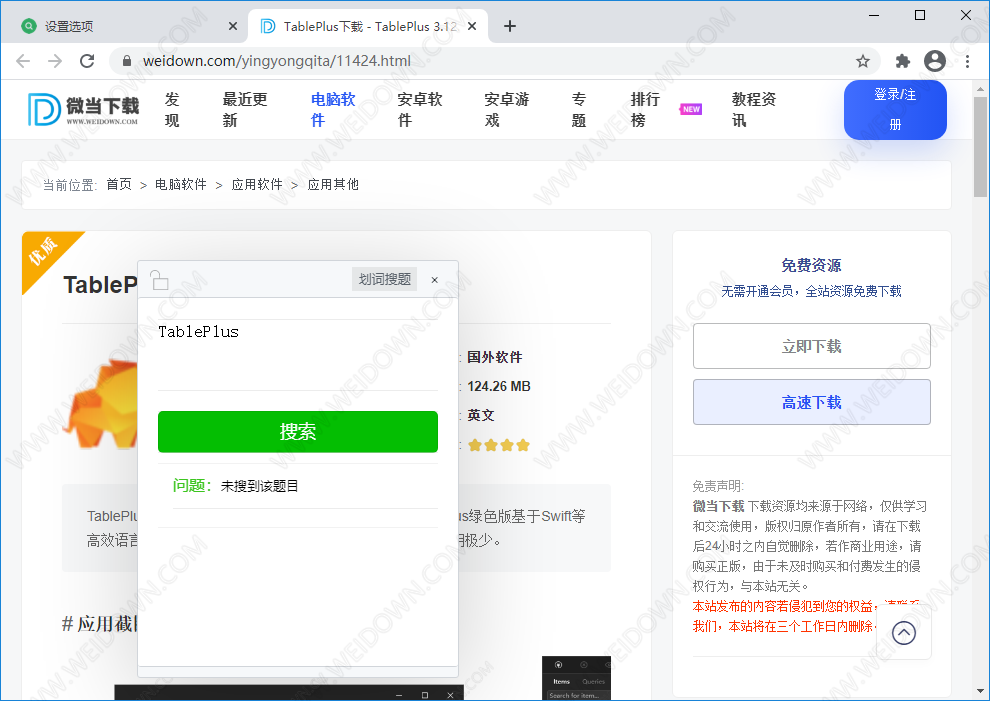The height and width of the screenshot is (701, 990).
Task: Click the back-to-top arrow button
Action: click(x=904, y=632)
